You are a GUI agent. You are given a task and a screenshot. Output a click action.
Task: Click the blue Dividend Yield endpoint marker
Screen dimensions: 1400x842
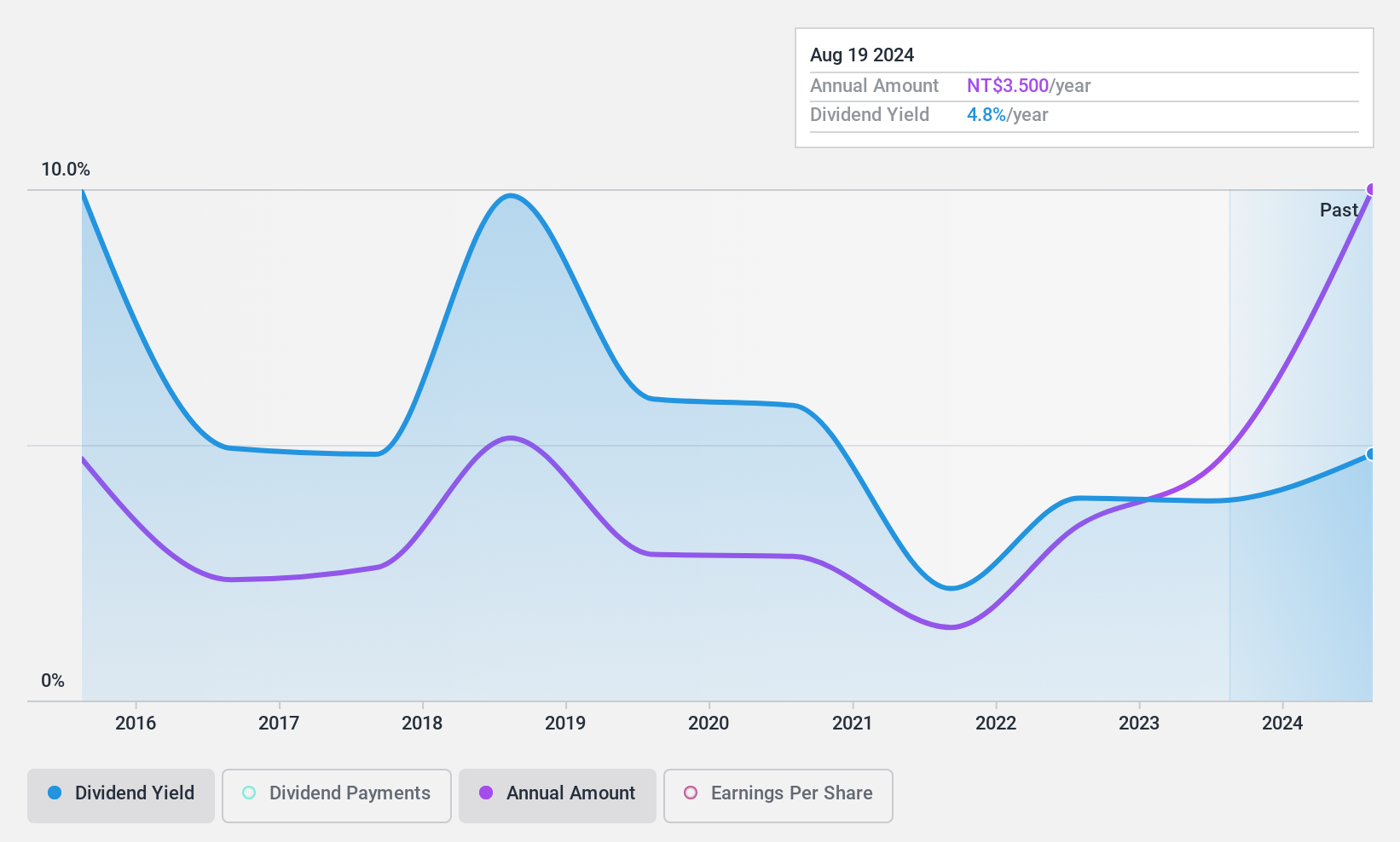(x=1371, y=454)
